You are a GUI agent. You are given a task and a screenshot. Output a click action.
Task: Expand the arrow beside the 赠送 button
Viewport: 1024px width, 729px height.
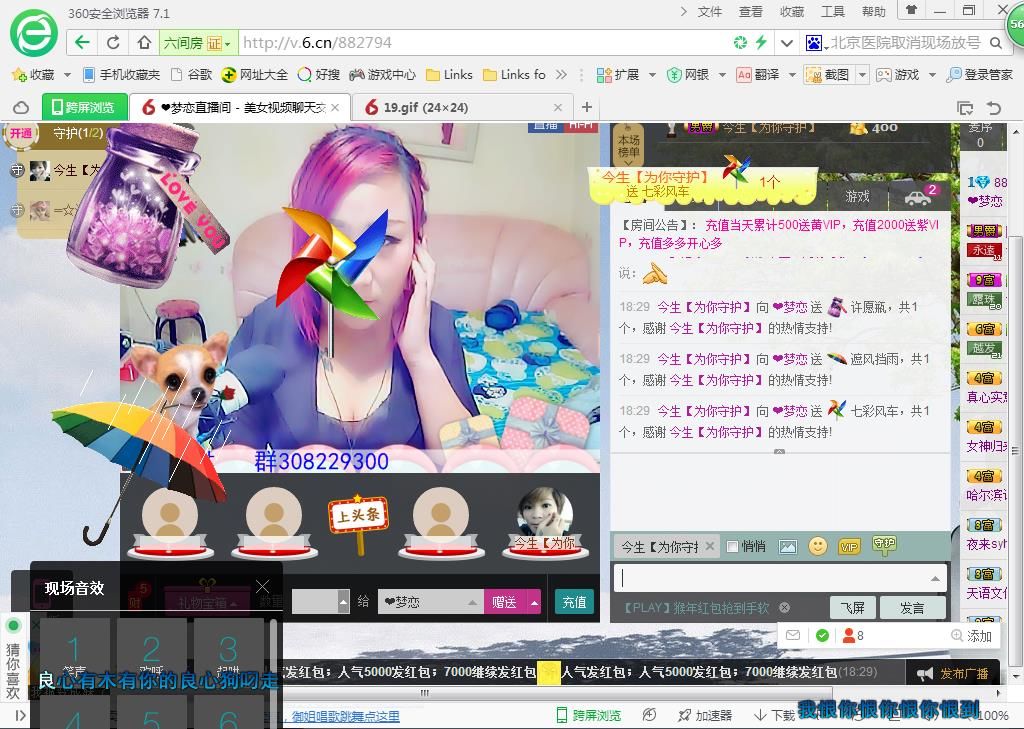pos(534,602)
